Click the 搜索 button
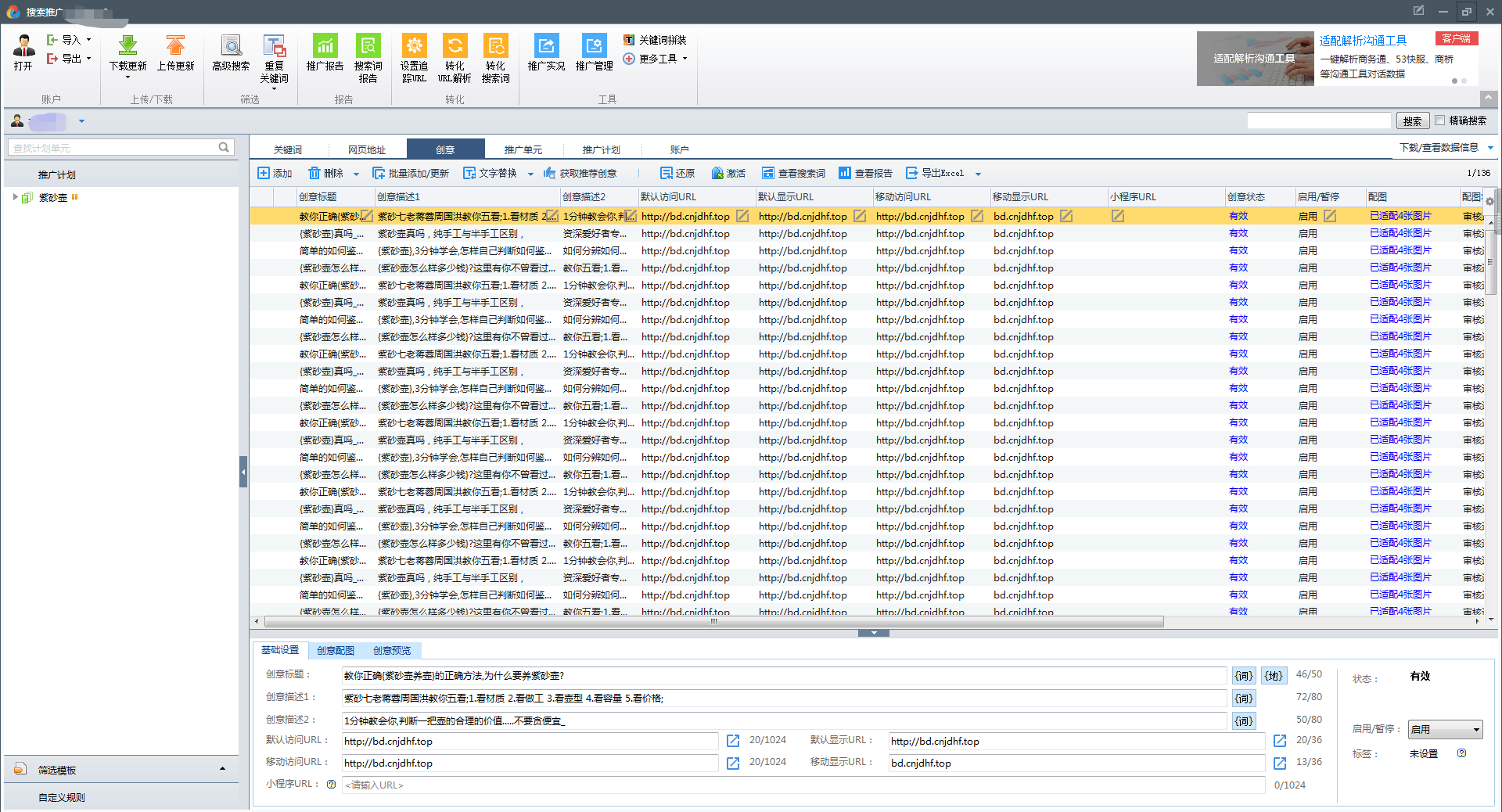The width and height of the screenshot is (1502, 812). click(1412, 120)
